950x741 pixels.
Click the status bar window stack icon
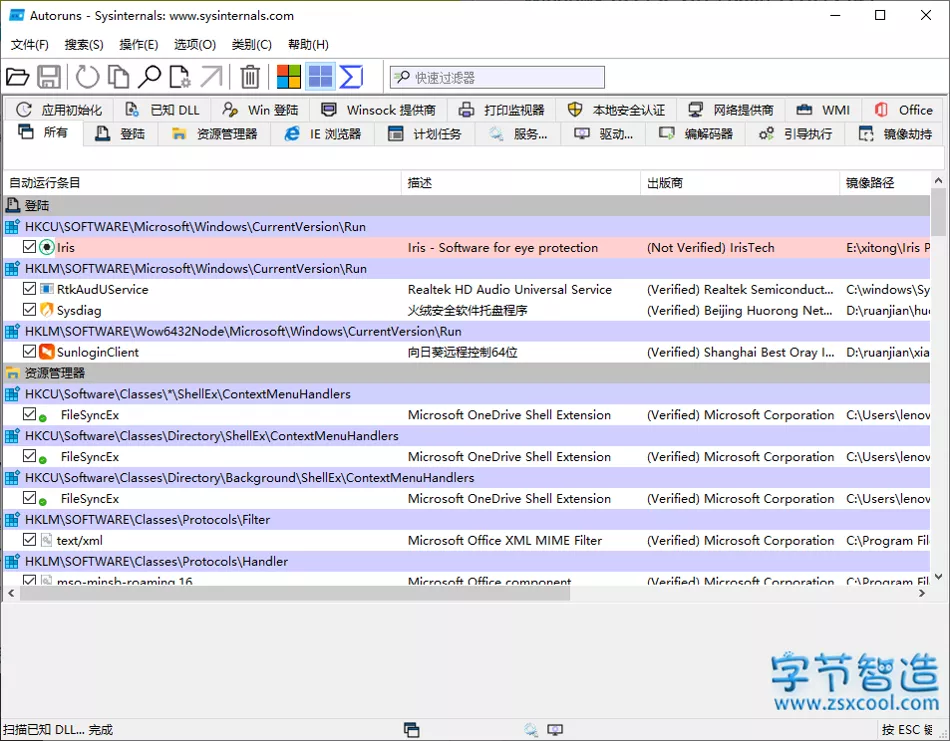point(411,729)
